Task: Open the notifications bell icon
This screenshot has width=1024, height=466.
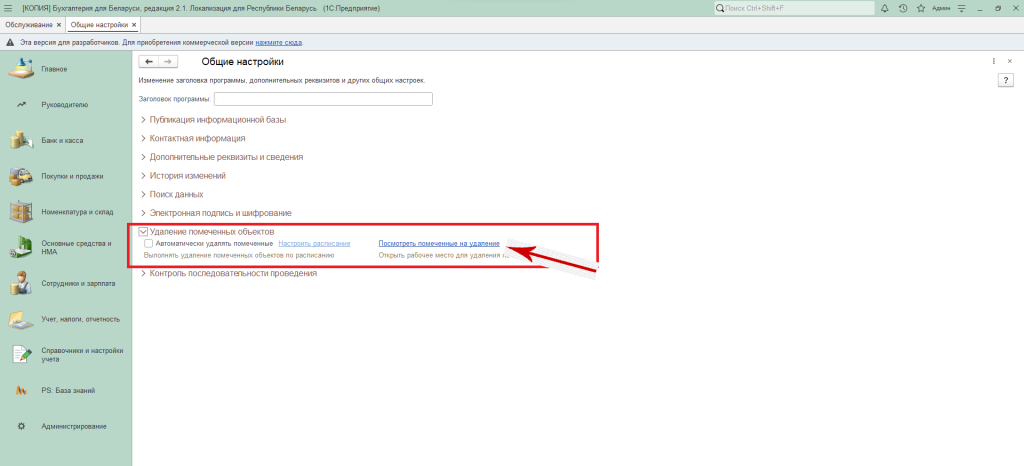Action: [x=887, y=8]
